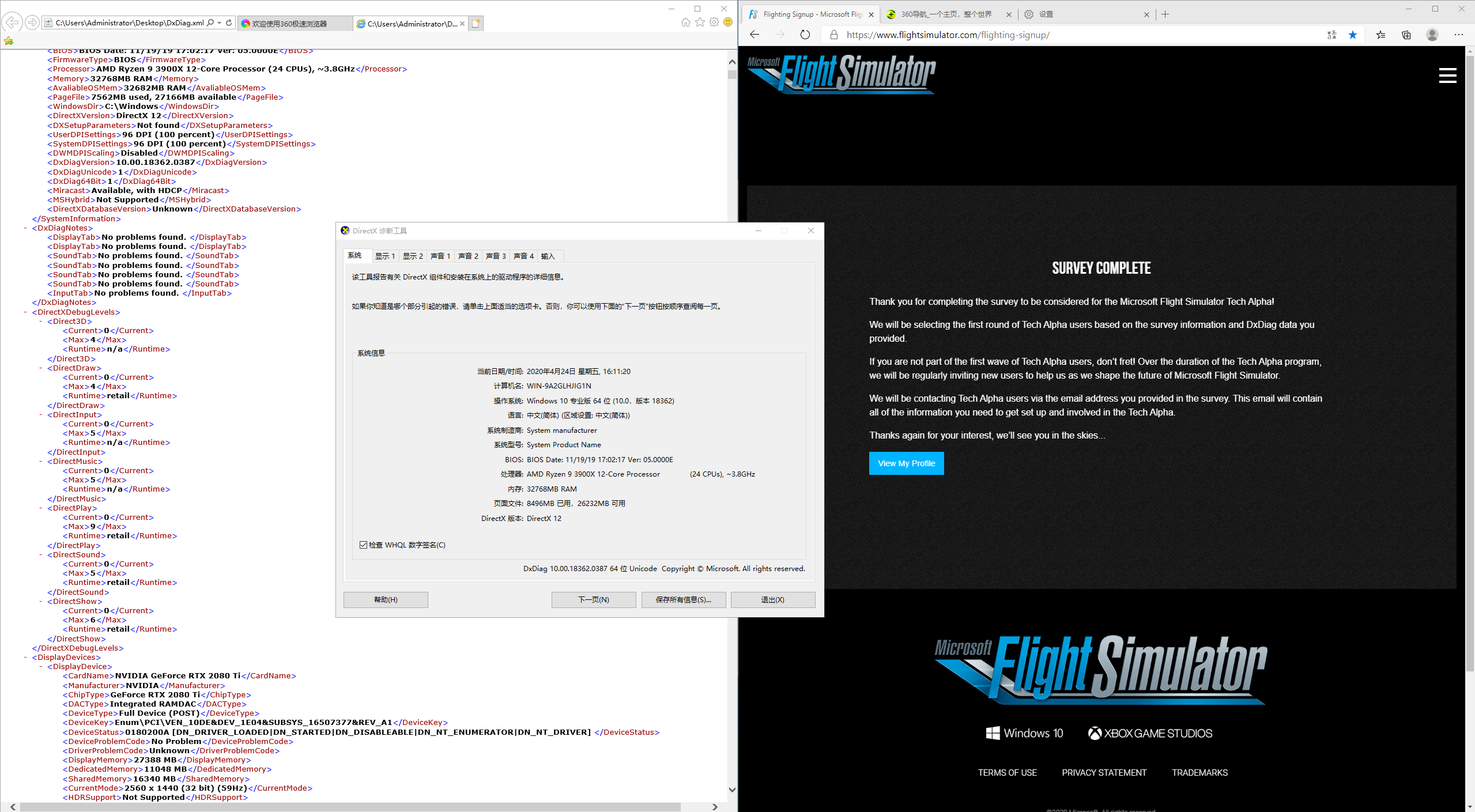Open Edge settings and more menu
Image resolution: width=1475 pixels, height=812 pixels.
(x=1459, y=35)
